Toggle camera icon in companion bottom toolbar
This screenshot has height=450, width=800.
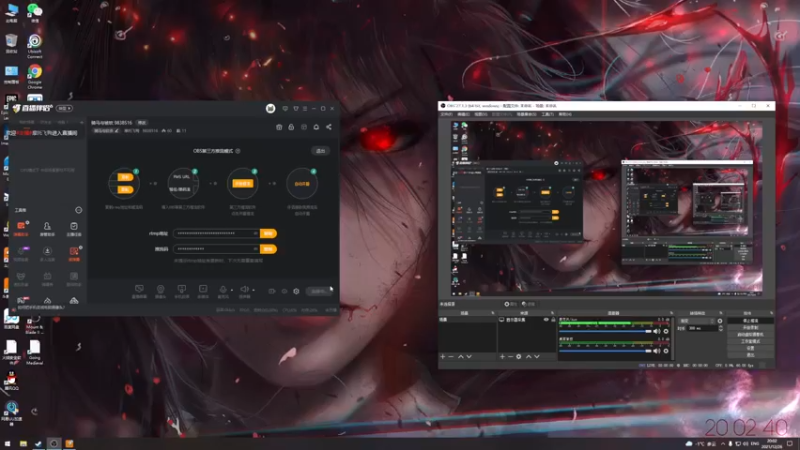click(x=272, y=291)
